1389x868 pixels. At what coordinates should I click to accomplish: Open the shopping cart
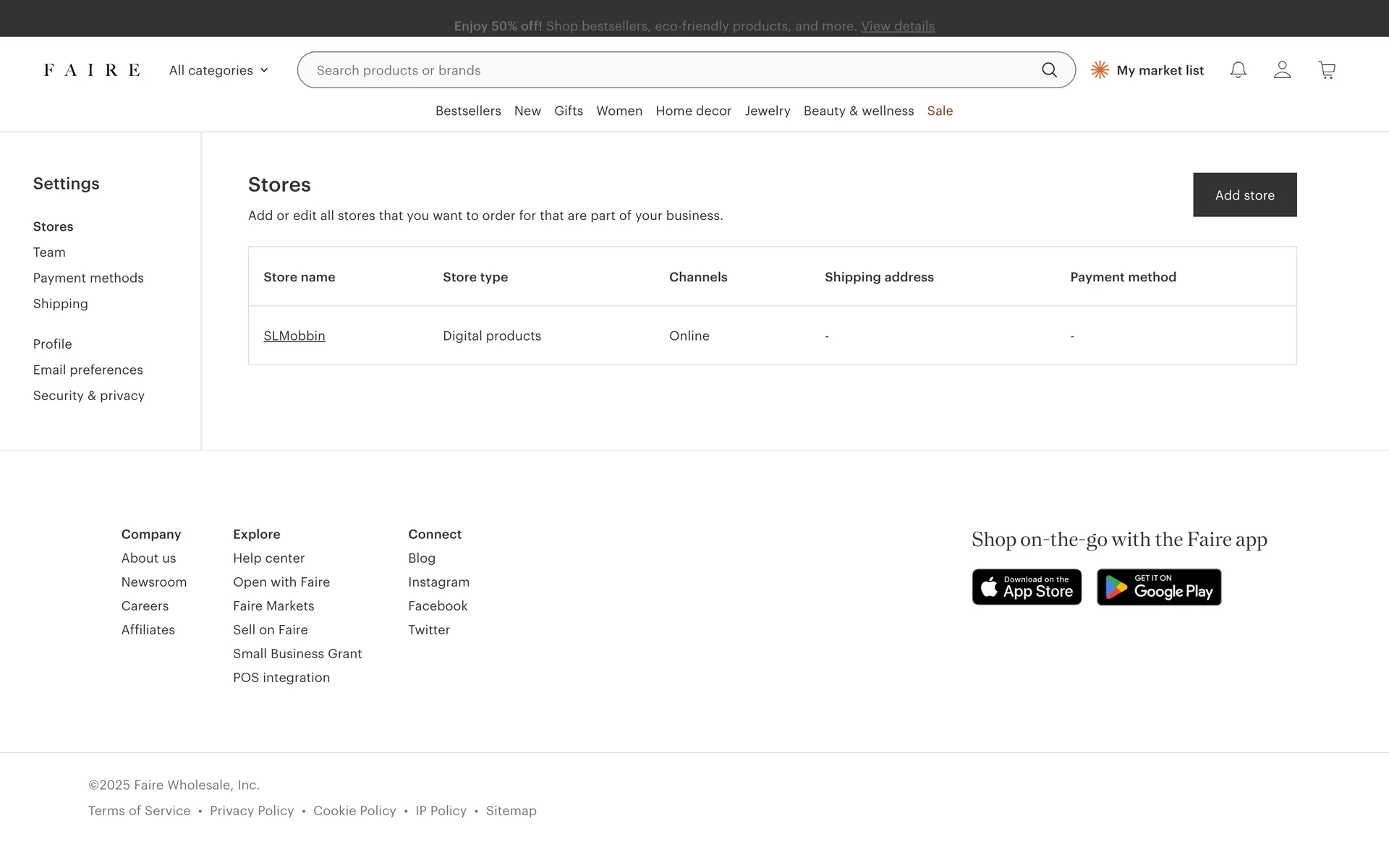point(1327,70)
